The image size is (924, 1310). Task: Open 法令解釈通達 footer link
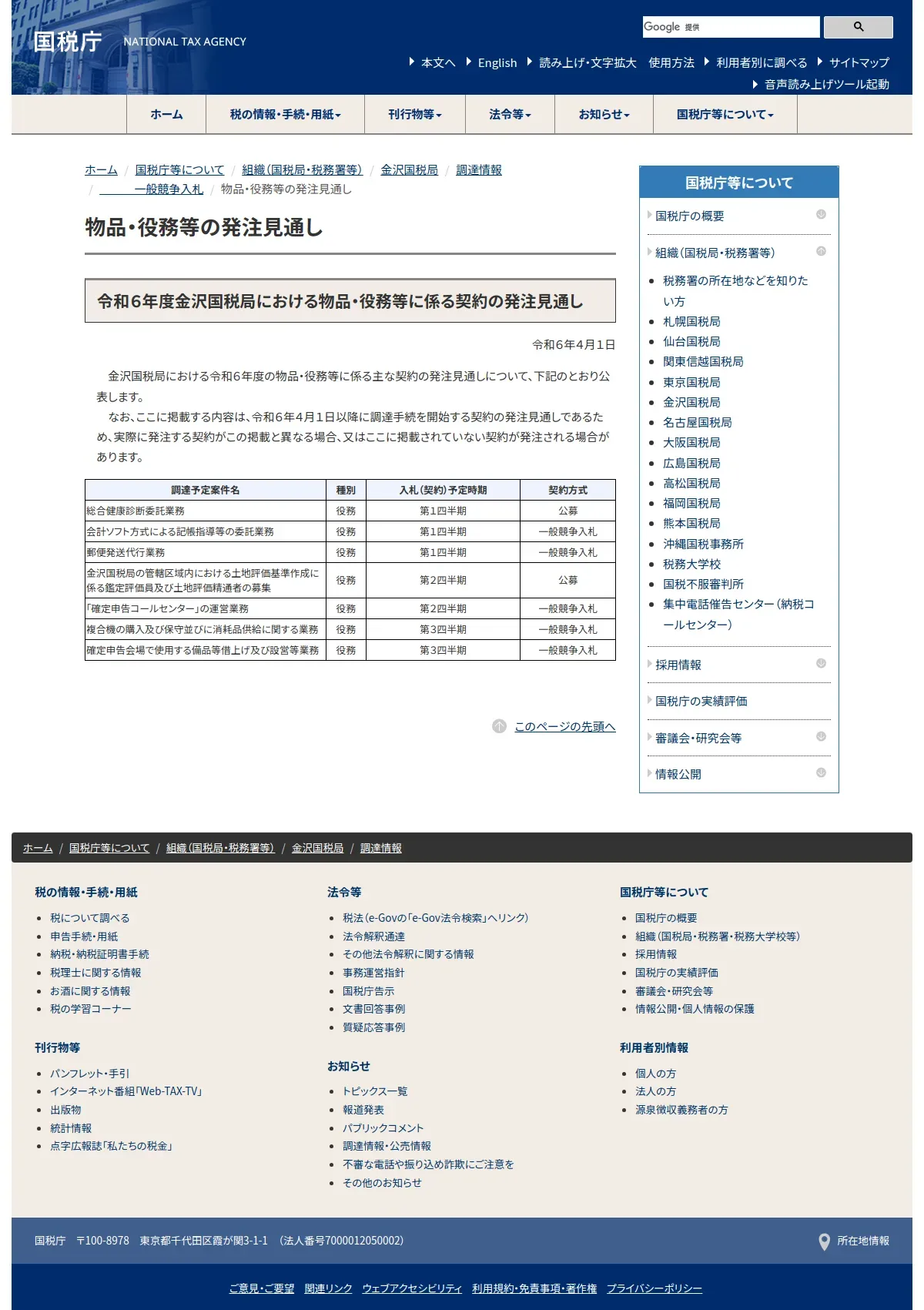373,936
